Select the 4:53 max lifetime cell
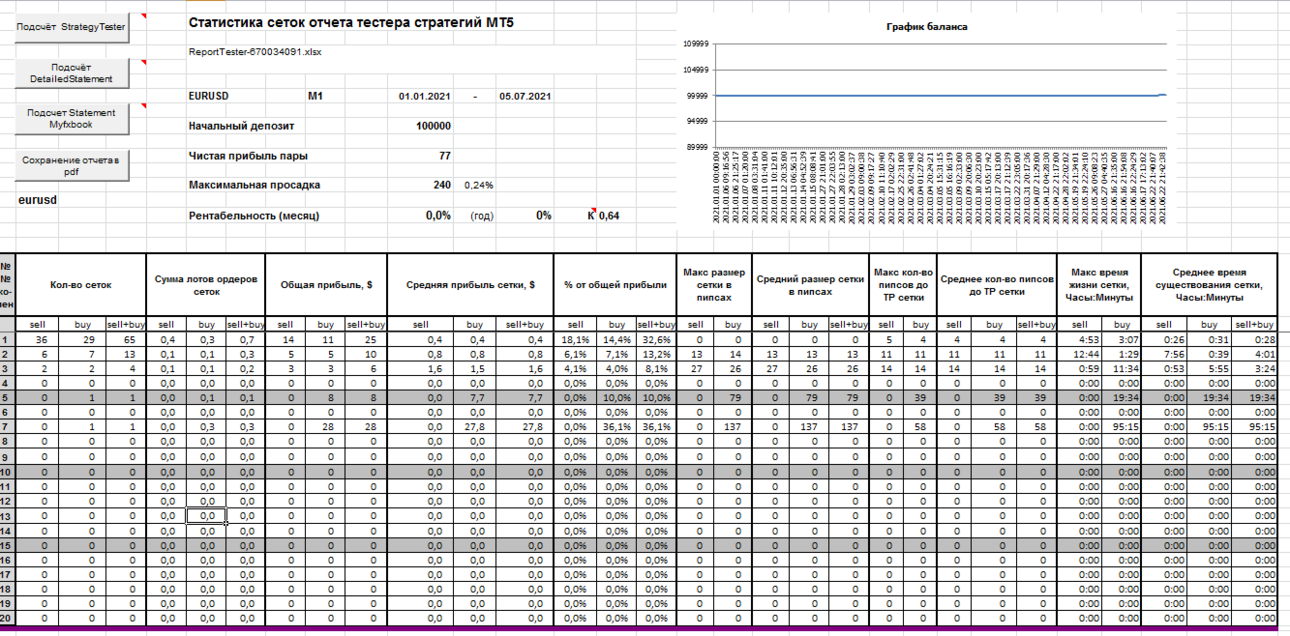 point(1078,339)
